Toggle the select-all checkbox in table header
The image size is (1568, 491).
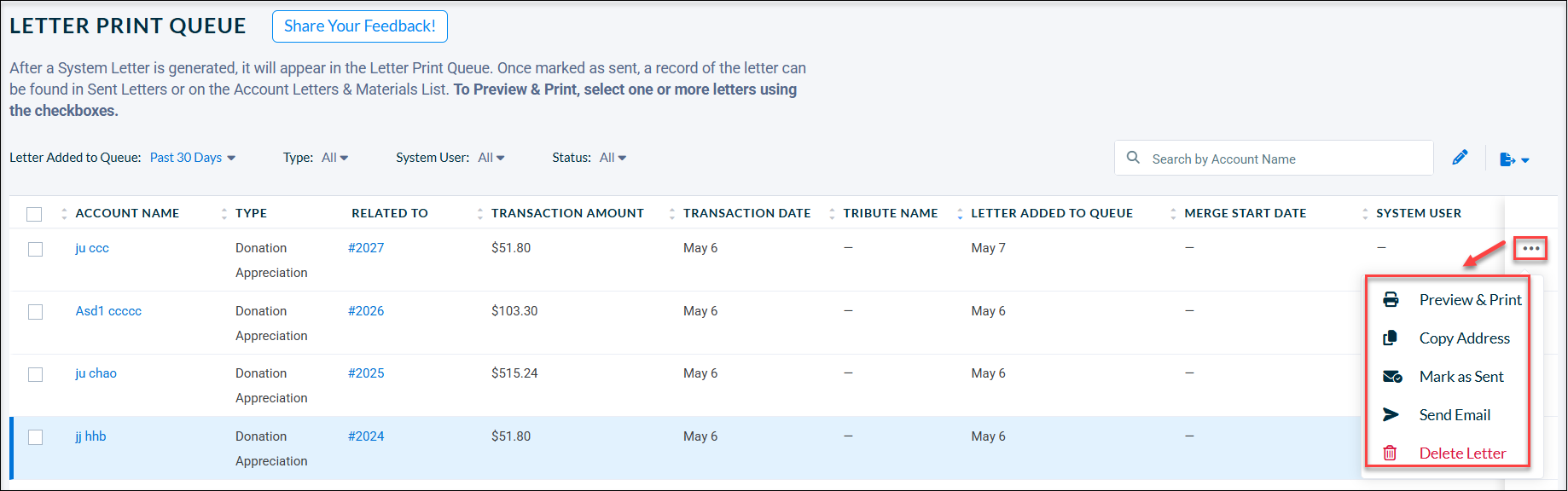[34, 214]
